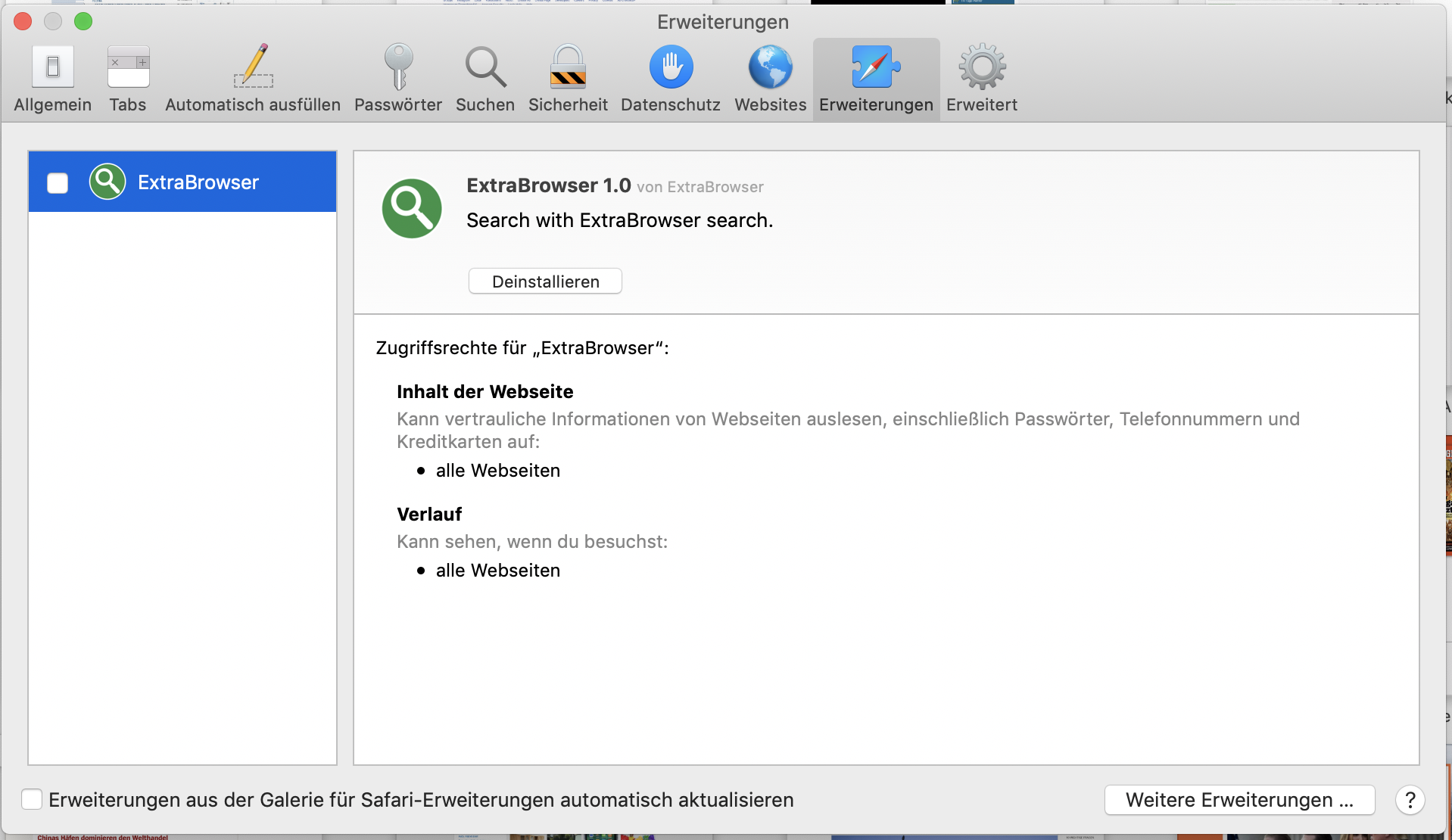
Task: Click 'alle Webseiten' under Inhalt der Webseite
Action: 498,470
